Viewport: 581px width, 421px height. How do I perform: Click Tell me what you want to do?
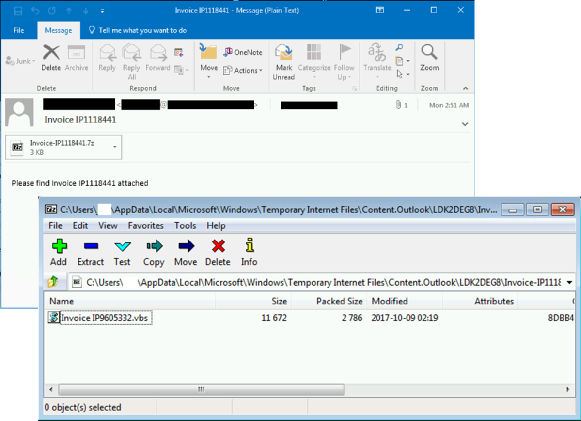click(138, 30)
